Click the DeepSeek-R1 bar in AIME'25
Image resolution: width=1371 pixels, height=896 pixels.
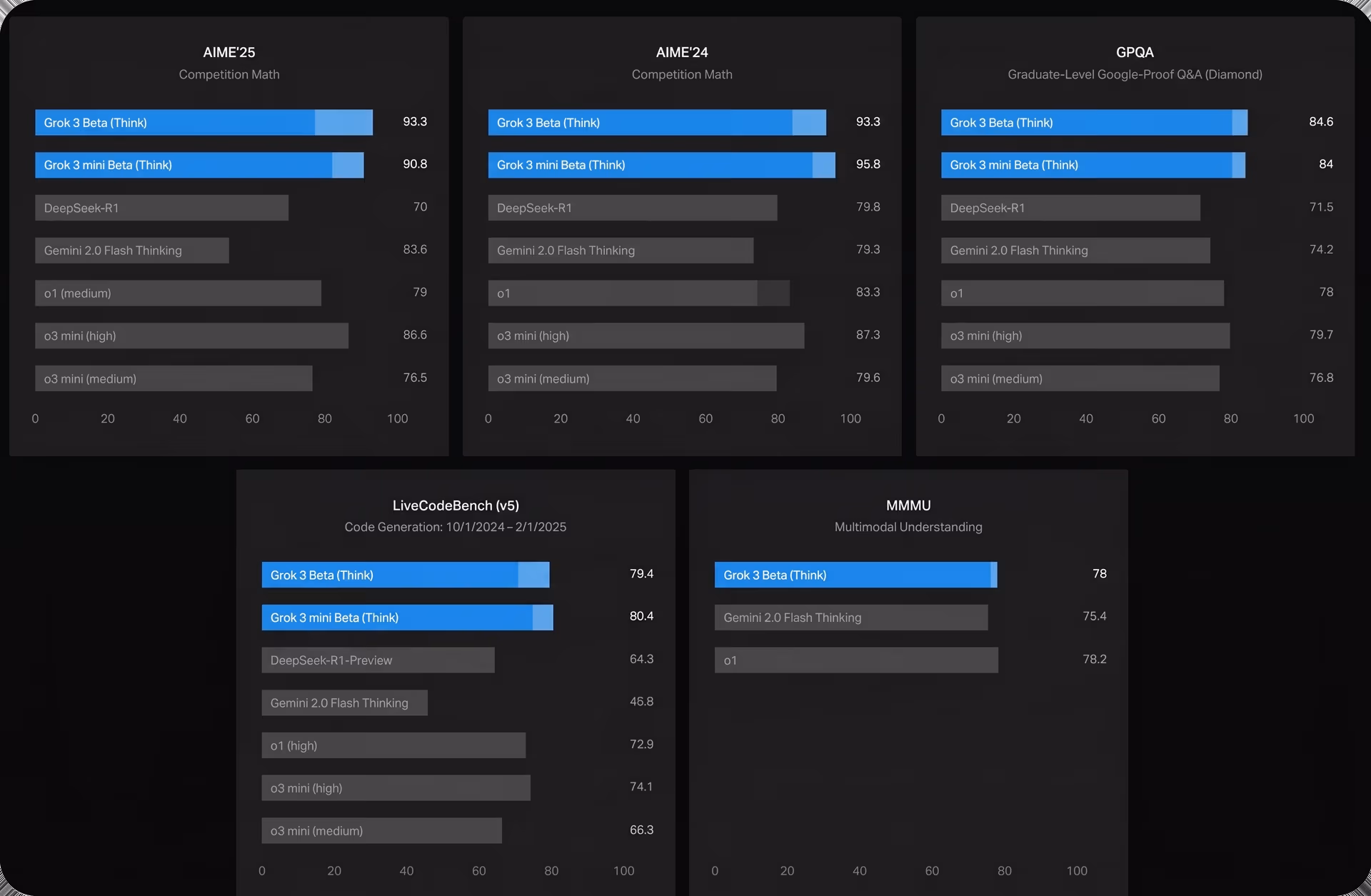pyautogui.click(x=161, y=208)
